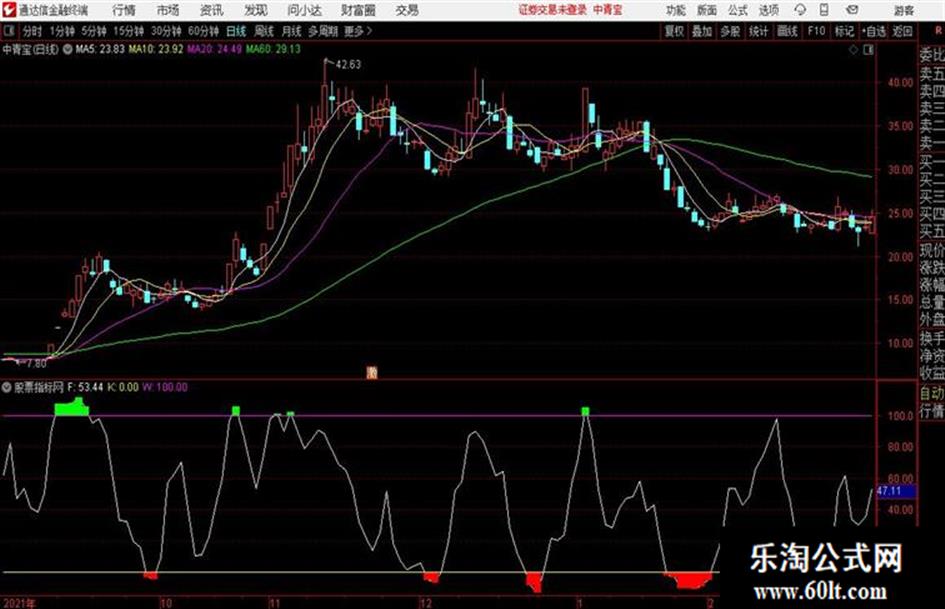Open the 财富圈 menu
The height and width of the screenshot is (609, 945).
[358, 10]
